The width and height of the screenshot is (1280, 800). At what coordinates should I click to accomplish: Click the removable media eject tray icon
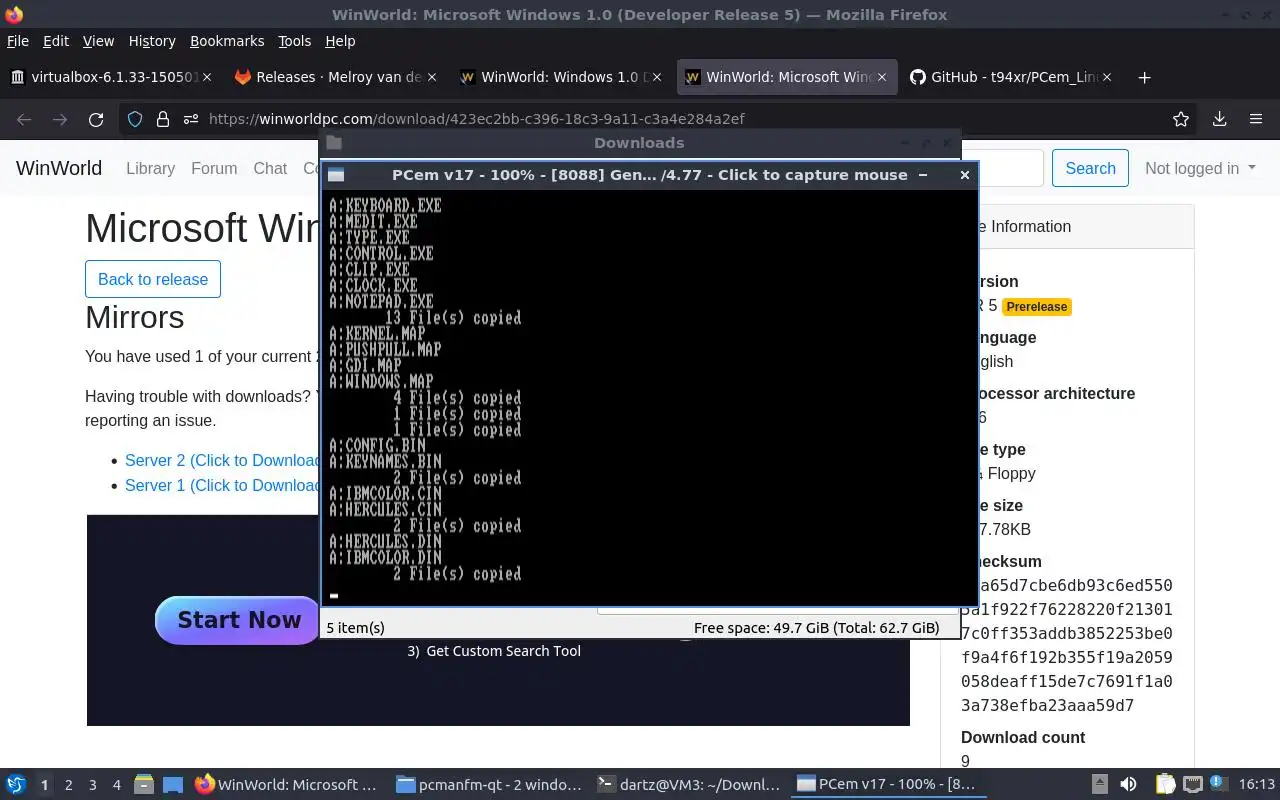coord(1100,785)
